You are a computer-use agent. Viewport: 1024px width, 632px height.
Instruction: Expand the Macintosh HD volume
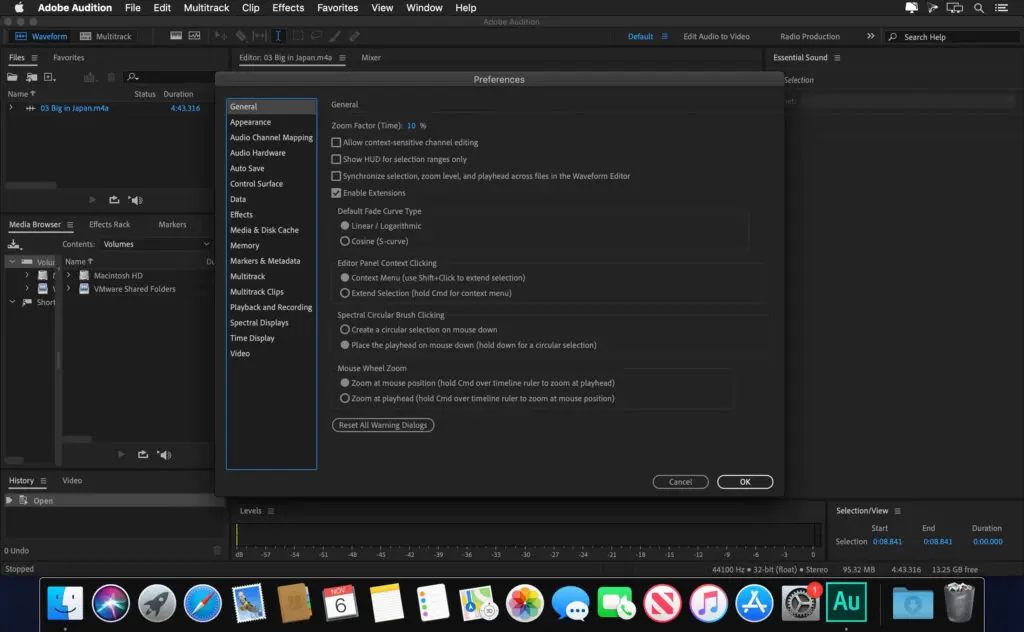click(68, 275)
